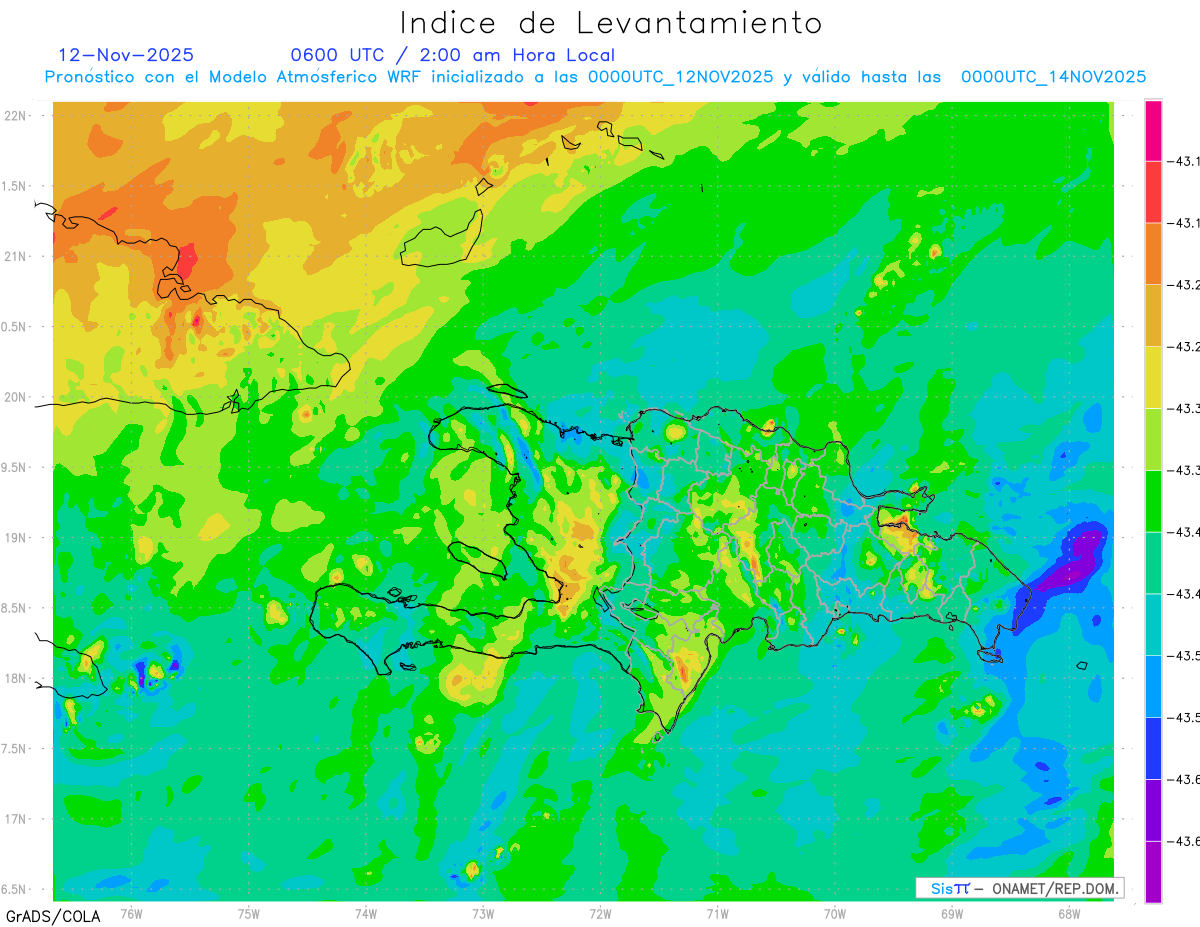This screenshot has height=927, width=1200.
Task: Click the date '12-Nov-2025'
Action: pyautogui.click(x=126, y=55)
